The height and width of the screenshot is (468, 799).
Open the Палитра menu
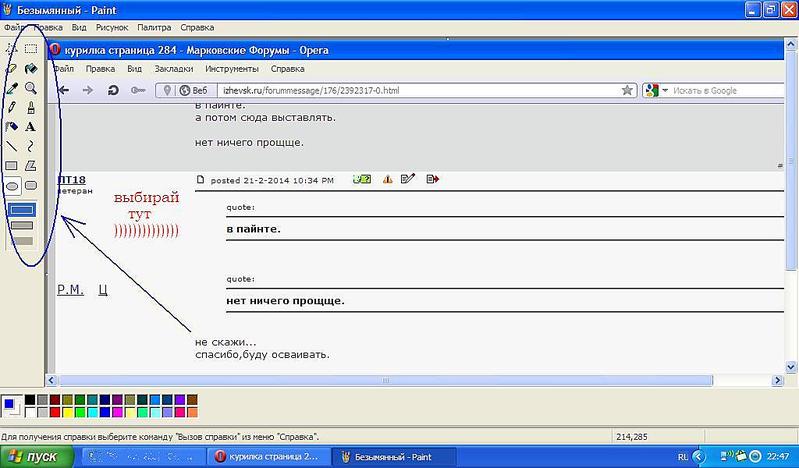click(x=154, y=28)
